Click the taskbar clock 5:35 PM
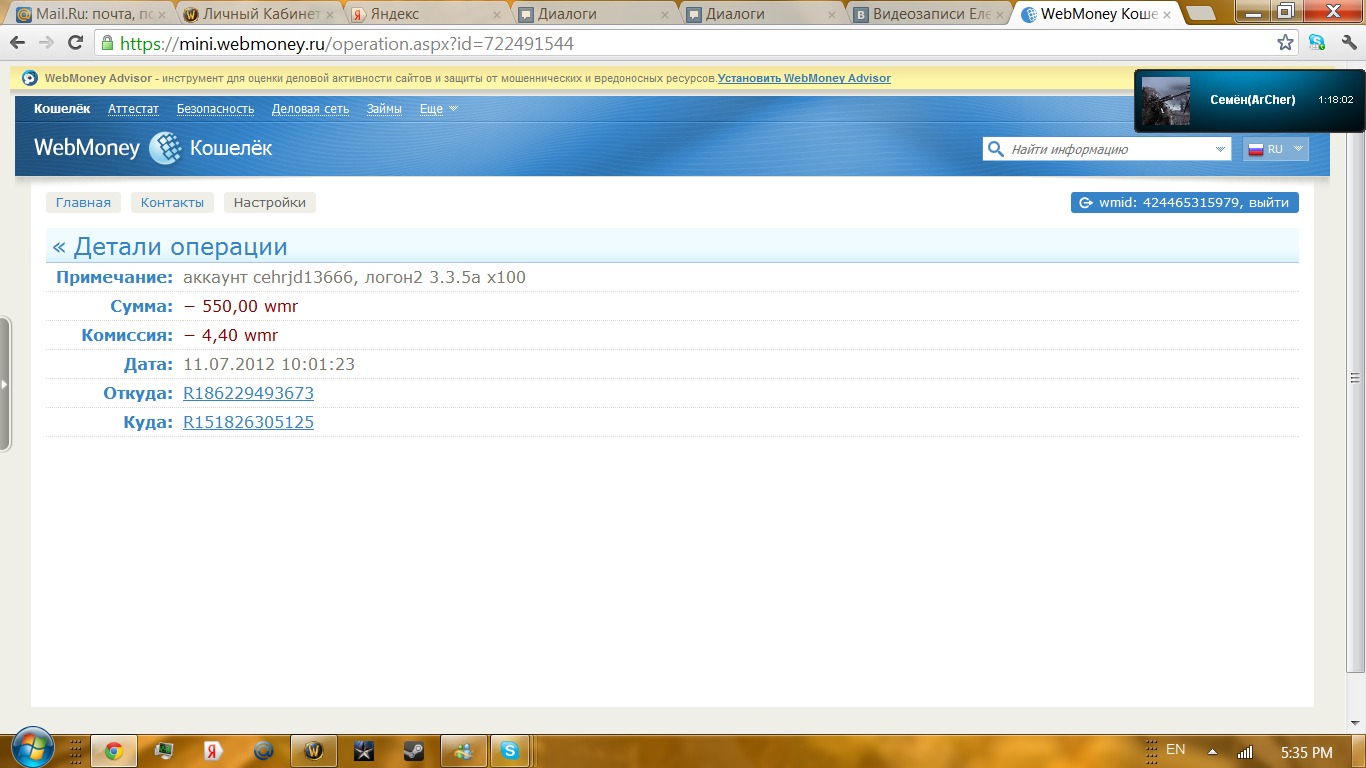The width and height of the screenshot is (1366, 768). pyautogui.click(x=1306, y=752)
